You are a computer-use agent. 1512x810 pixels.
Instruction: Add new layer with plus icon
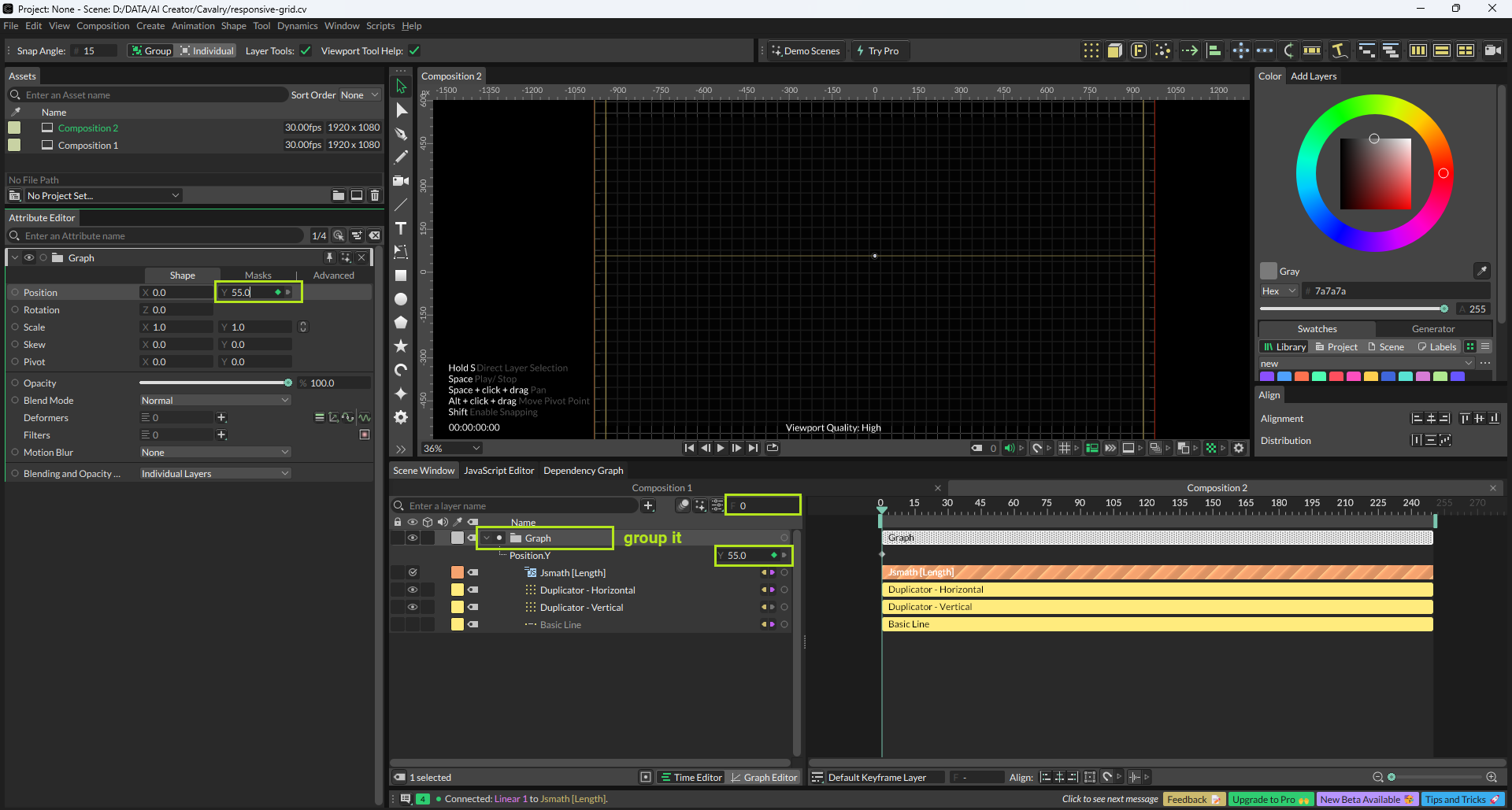click(648, 505)
